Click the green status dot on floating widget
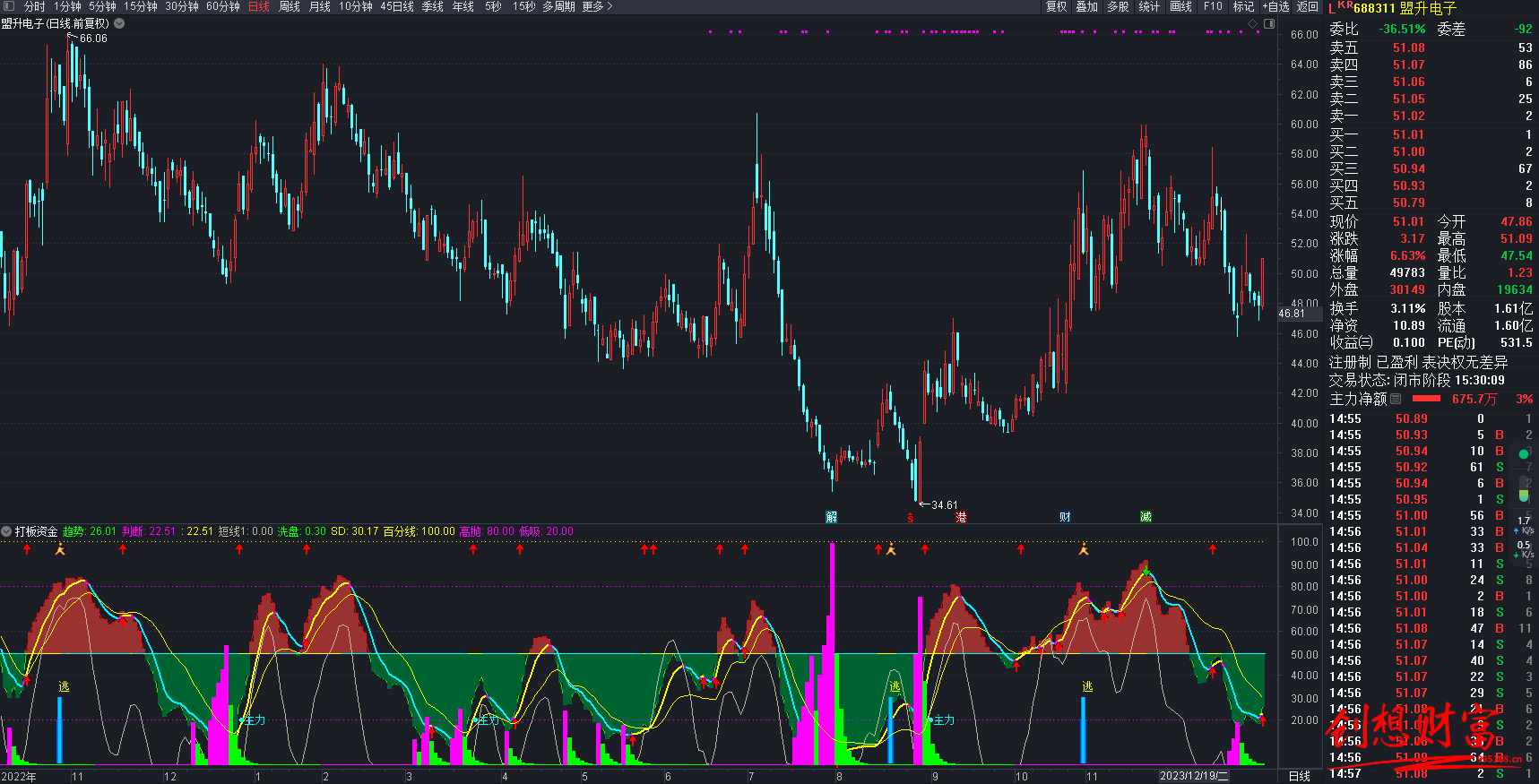Image resolution: width=1539 pixels, height=784 pixels. coord(1524,454)
